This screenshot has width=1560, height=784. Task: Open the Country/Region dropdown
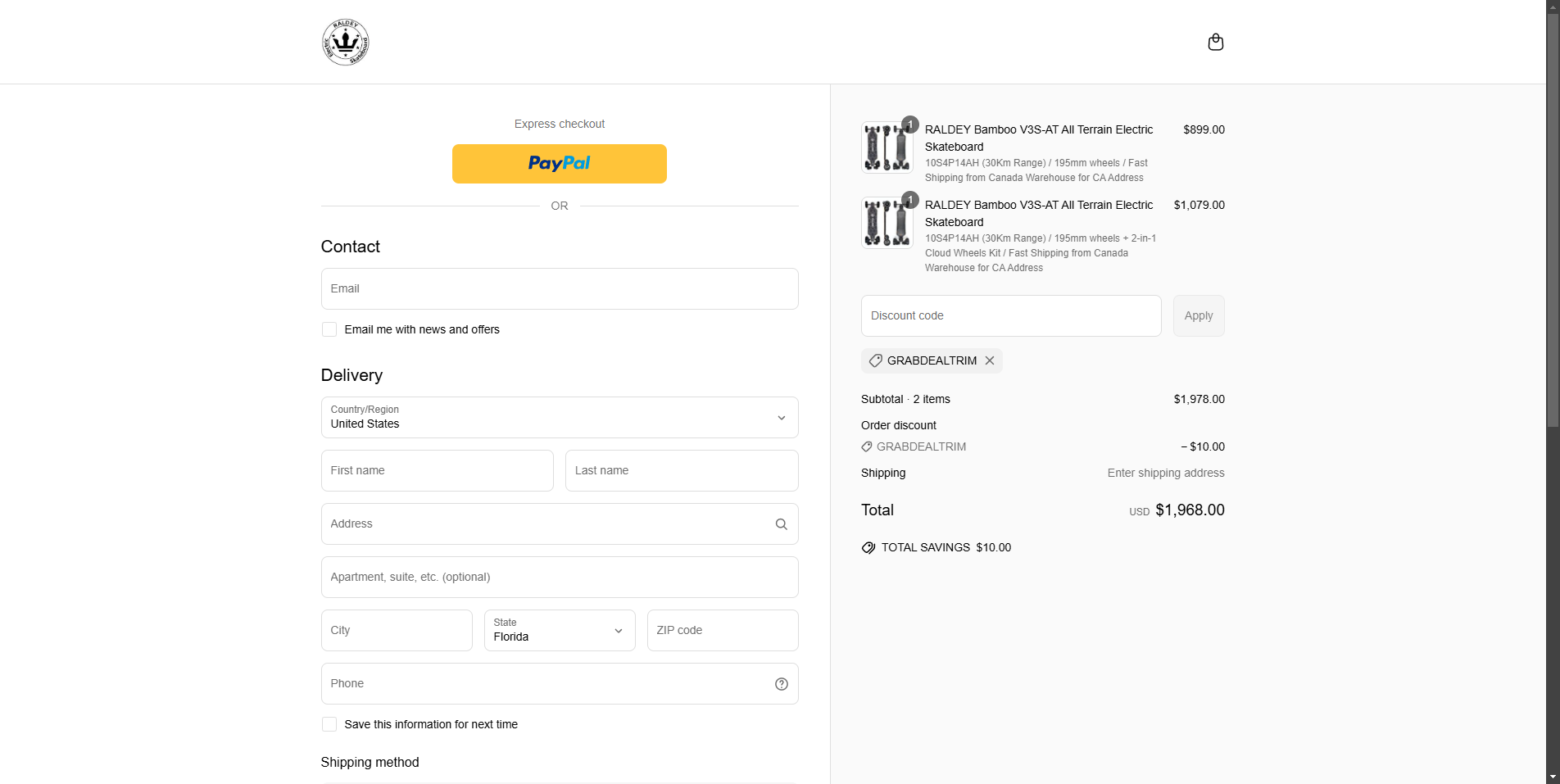pos(560,418)
